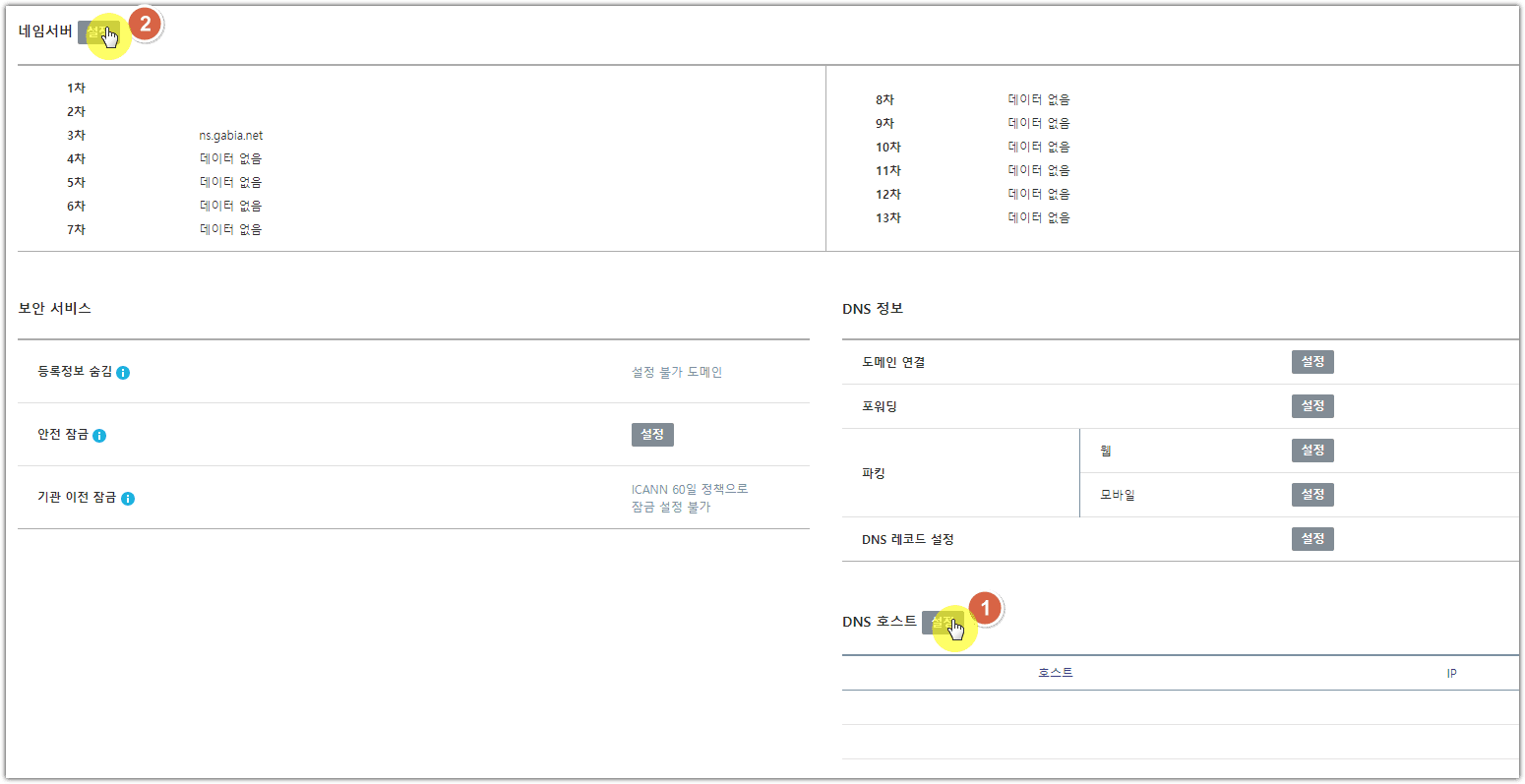Click the IP column header
Viewport: 1525px width, 784px height.
pos(1451,674)
